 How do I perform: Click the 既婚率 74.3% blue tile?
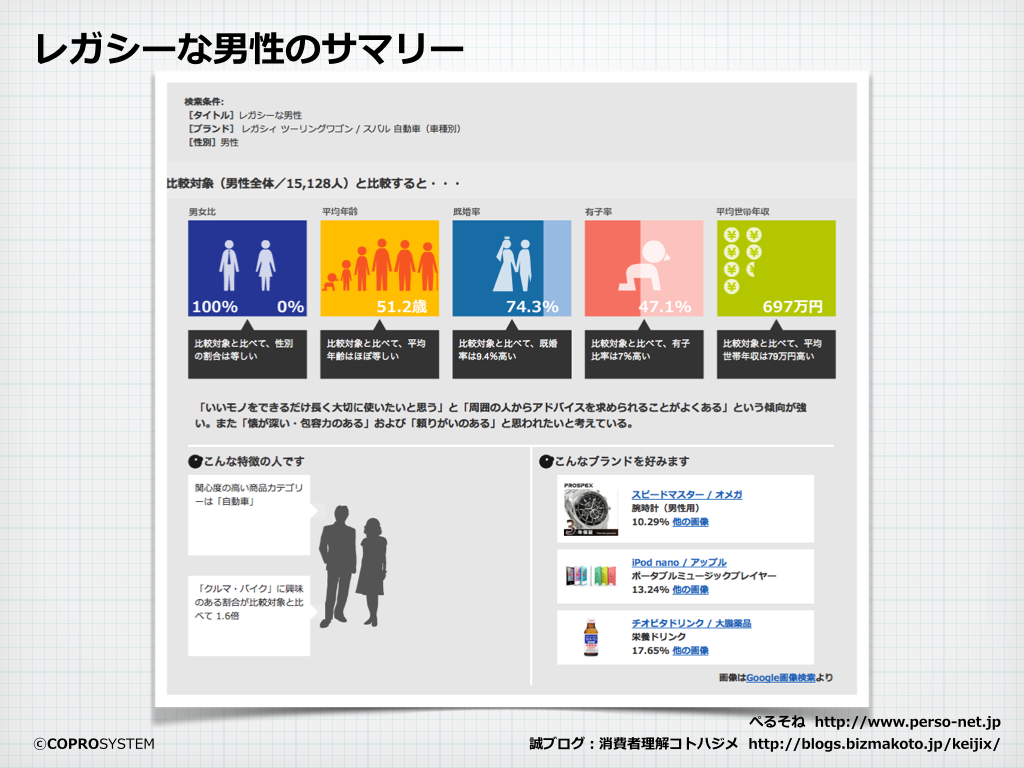(511, 268)
